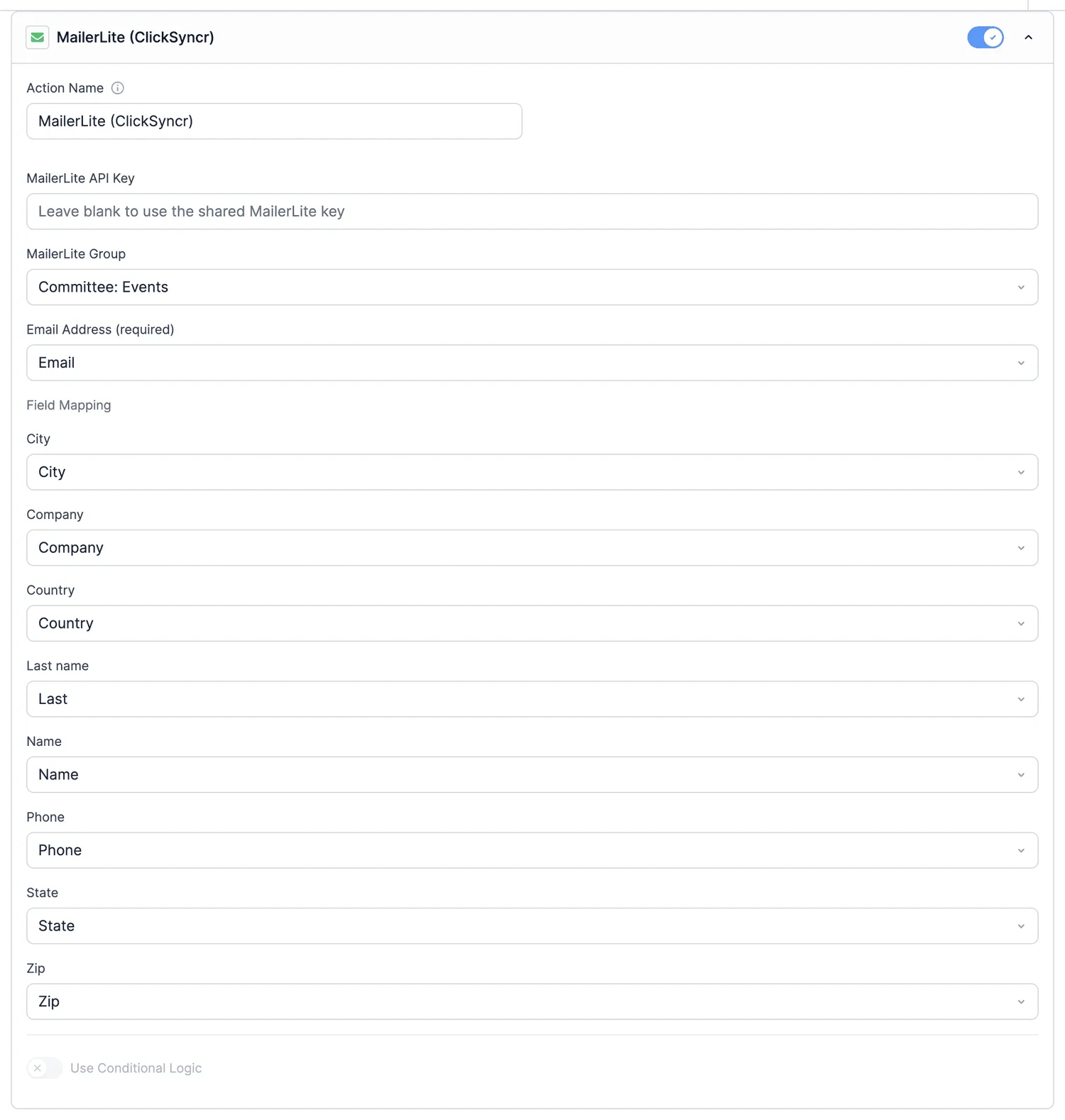Click the Action Name info icon
The height and width of the screenshot is (1120, 1065).
pyautogui.click(x=118, y=88)
